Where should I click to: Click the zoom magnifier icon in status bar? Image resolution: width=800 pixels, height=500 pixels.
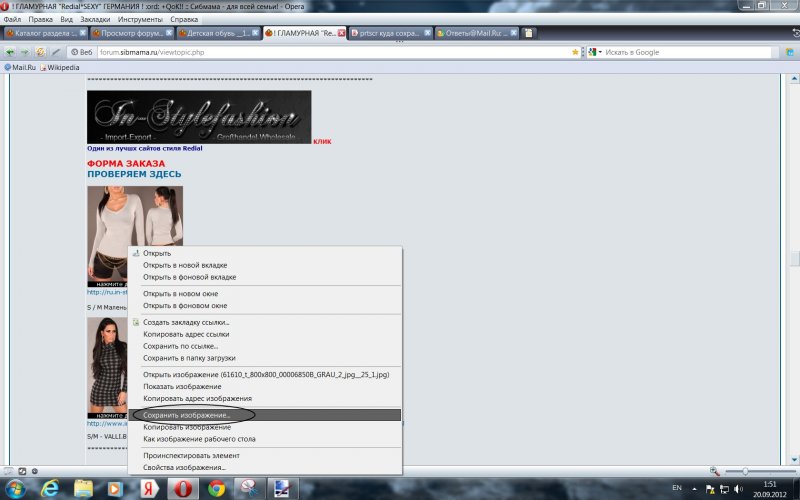coord(715,471)
